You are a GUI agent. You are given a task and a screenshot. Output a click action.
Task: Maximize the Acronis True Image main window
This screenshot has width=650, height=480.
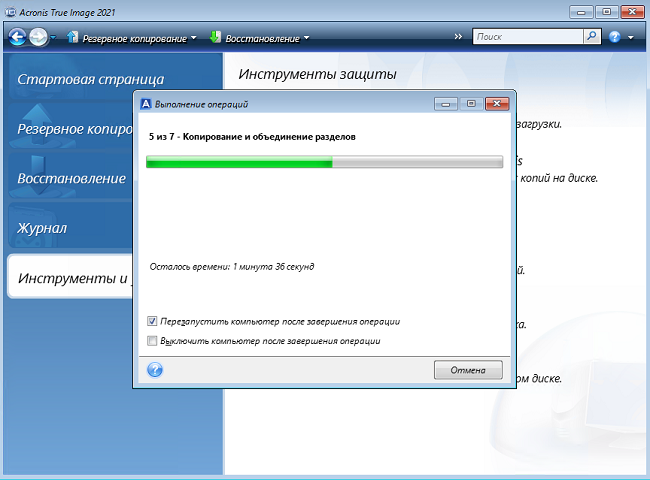click(606, 12)
